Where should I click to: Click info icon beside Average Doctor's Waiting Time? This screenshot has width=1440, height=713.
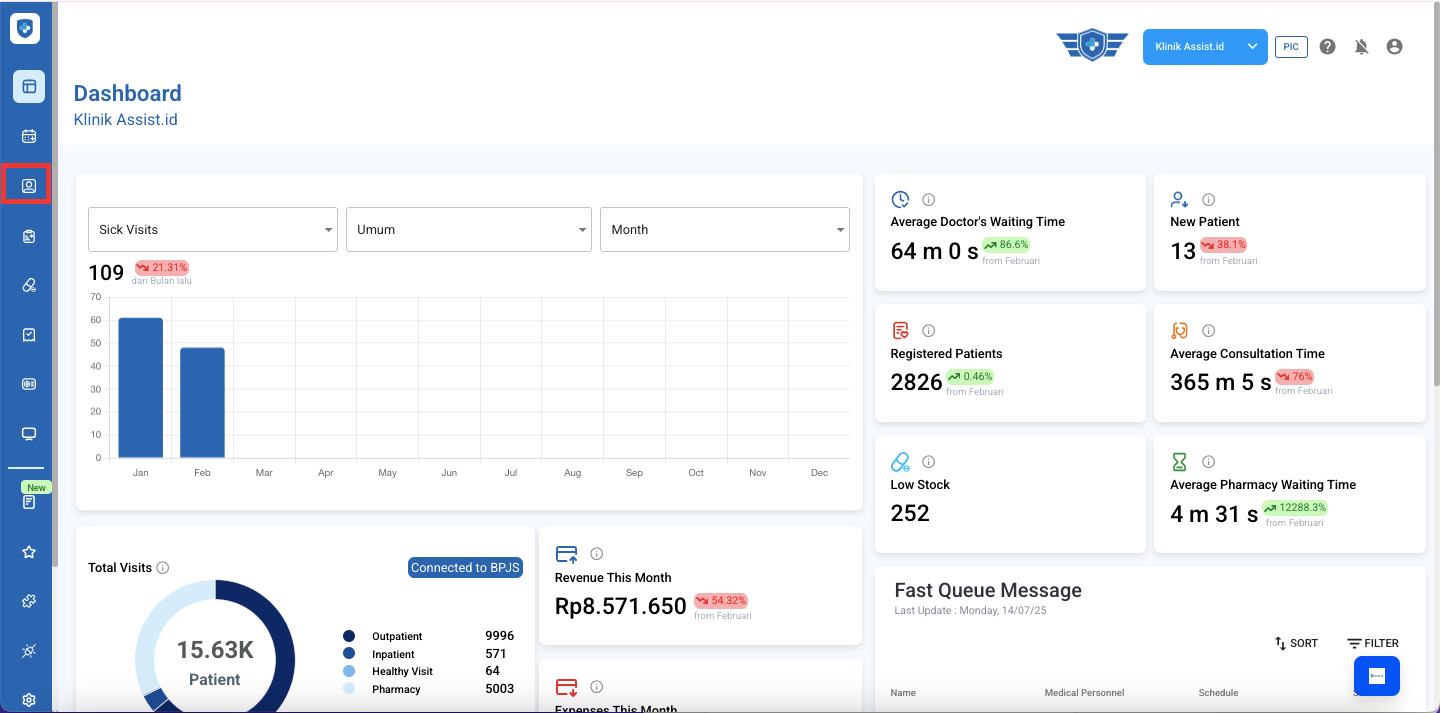(928, 200)
